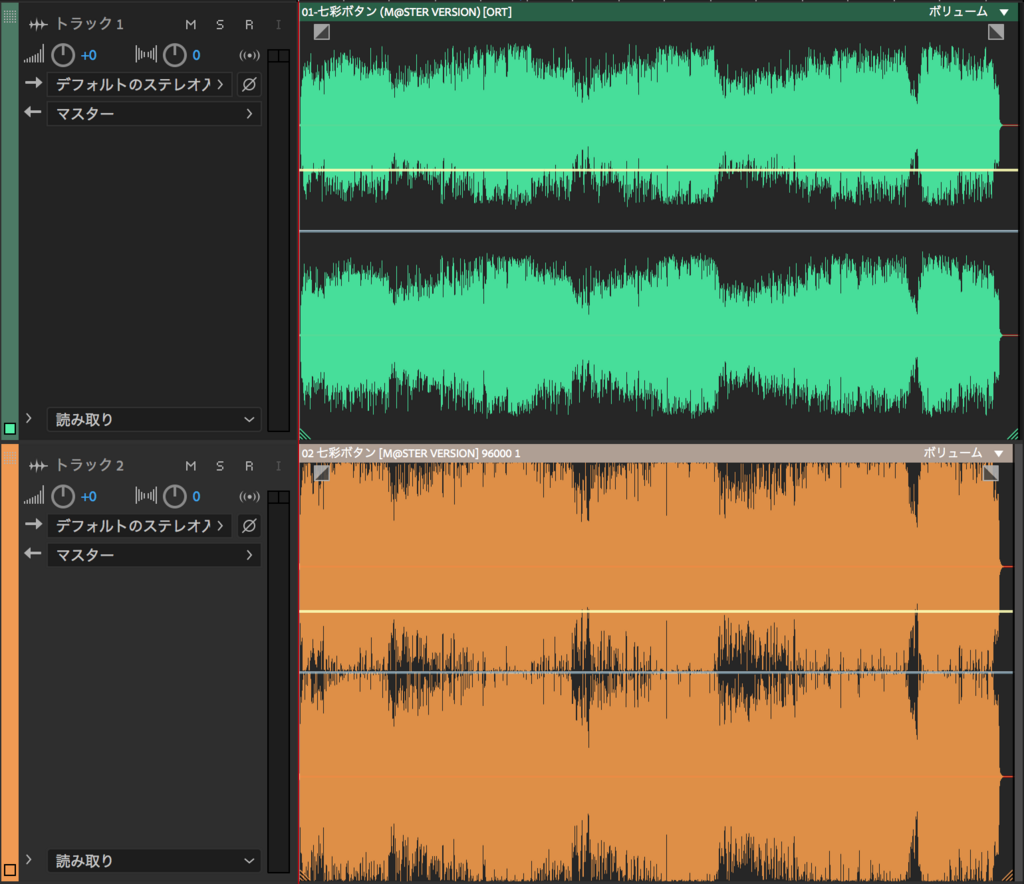Click the Track 2 volume knob
This screenshot has height=884, width=1024.
point(63,496)
